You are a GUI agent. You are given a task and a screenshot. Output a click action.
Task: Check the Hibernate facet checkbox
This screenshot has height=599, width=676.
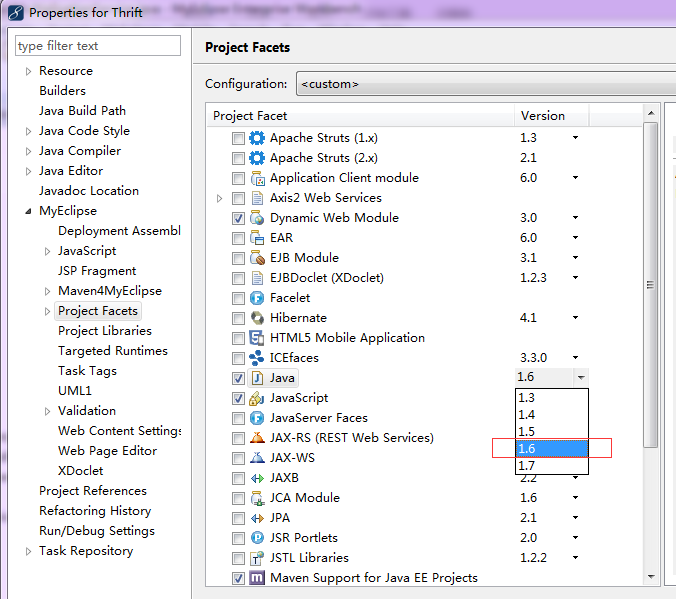[238, 319]
